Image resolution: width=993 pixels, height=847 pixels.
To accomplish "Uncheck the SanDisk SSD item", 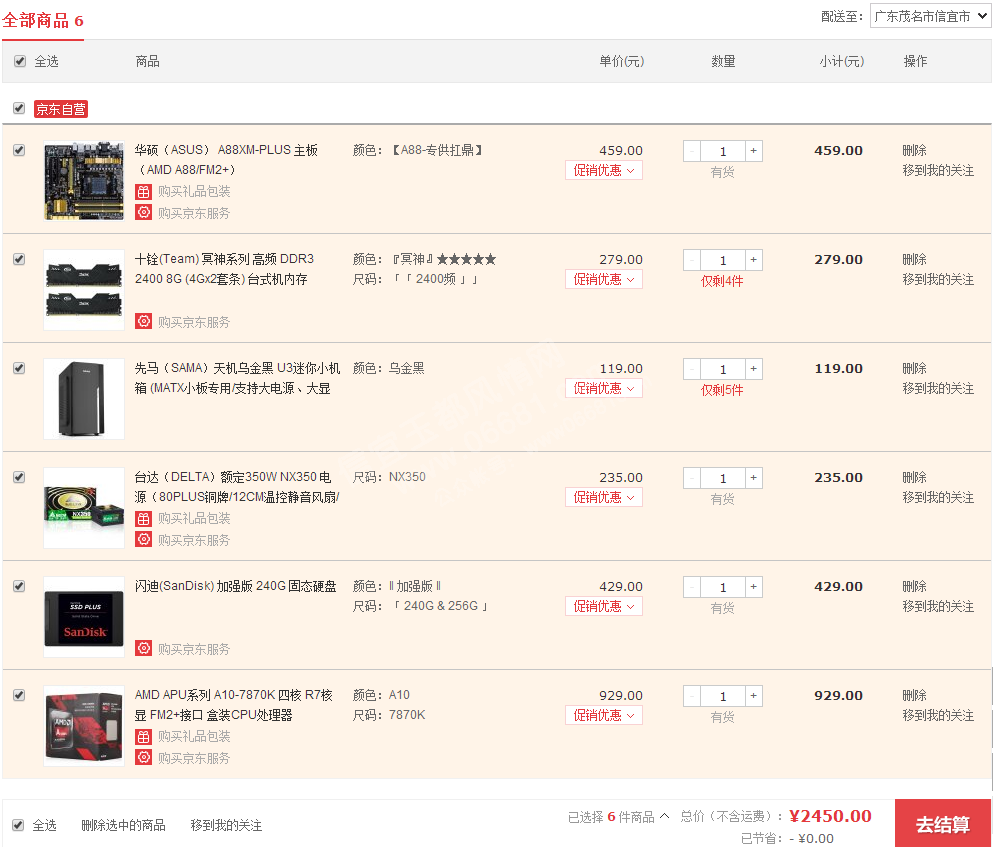I will point(19,586).
